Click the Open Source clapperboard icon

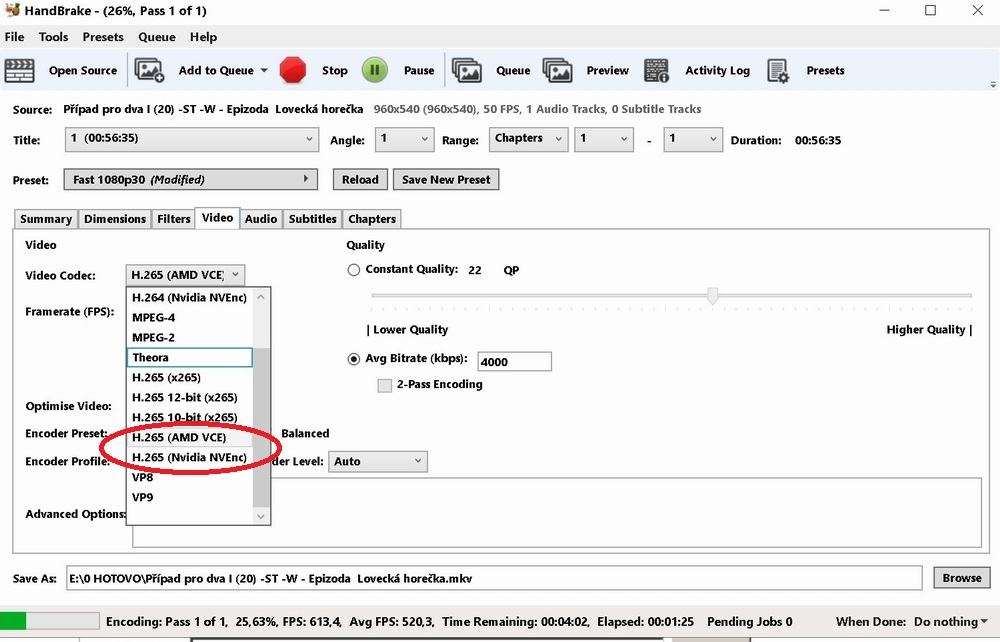(20, 70)
